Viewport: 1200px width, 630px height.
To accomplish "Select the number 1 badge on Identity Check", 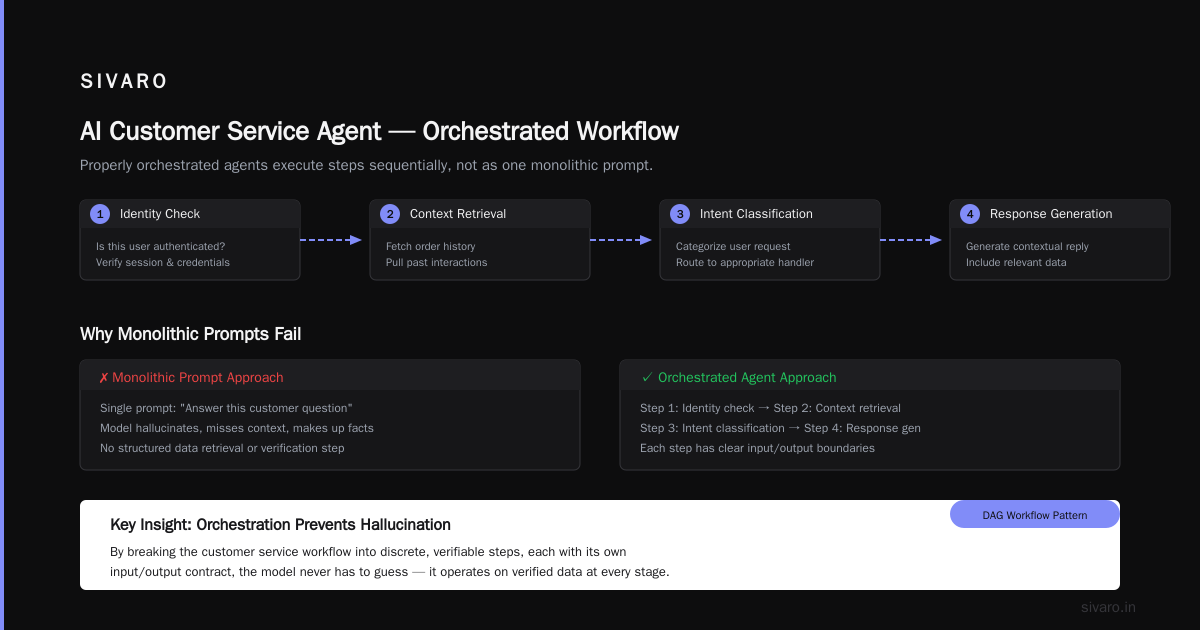I will 100,214.
